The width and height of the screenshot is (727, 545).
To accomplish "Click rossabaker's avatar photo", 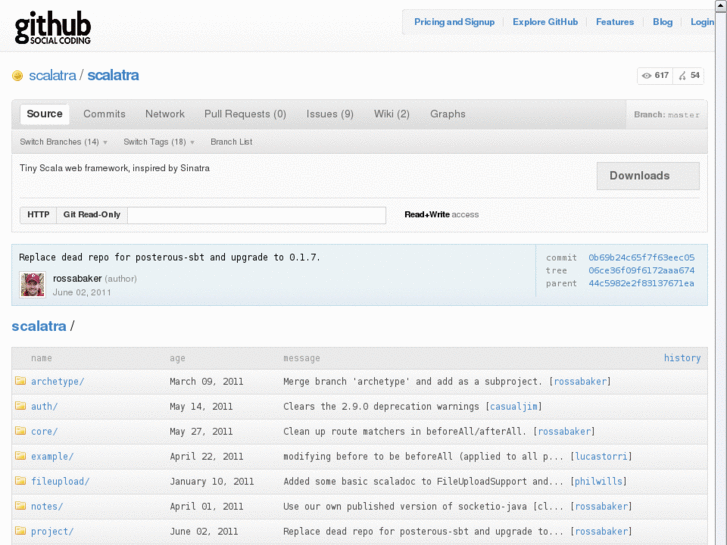I will pos(32,285).
